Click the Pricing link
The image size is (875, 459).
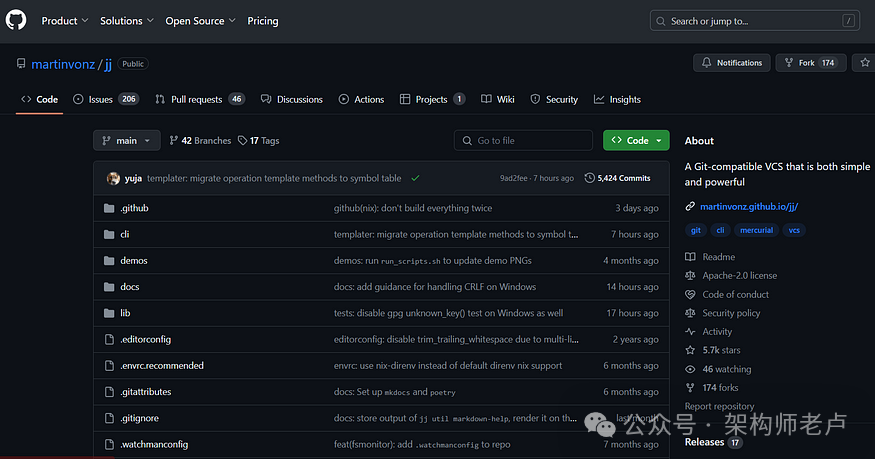tap(263, 20)
